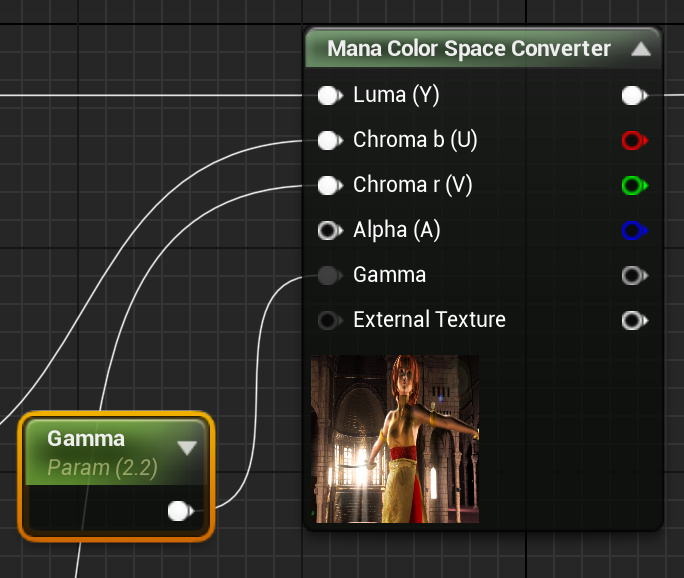Click the Luma (Y) input pin
The width and height of the screenshot is (684, 578).
[x=330, y=96]
